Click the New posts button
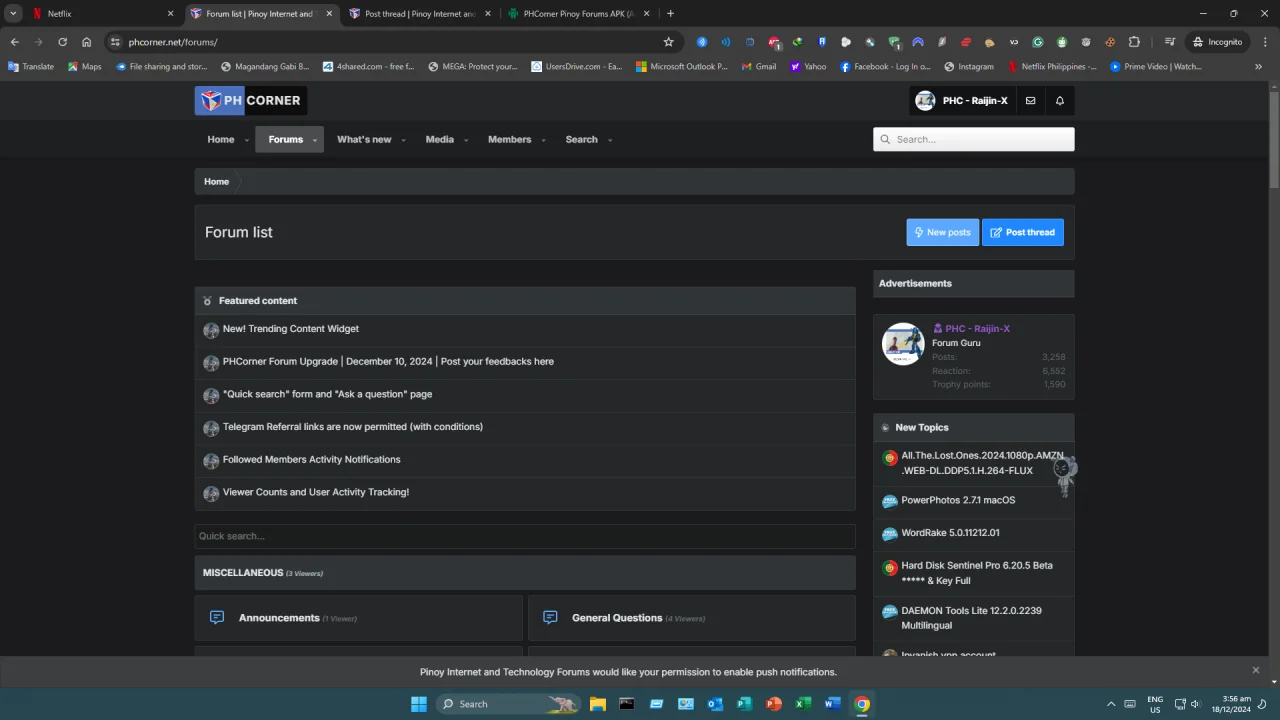 pyautogui.click(x=943, y=232)
